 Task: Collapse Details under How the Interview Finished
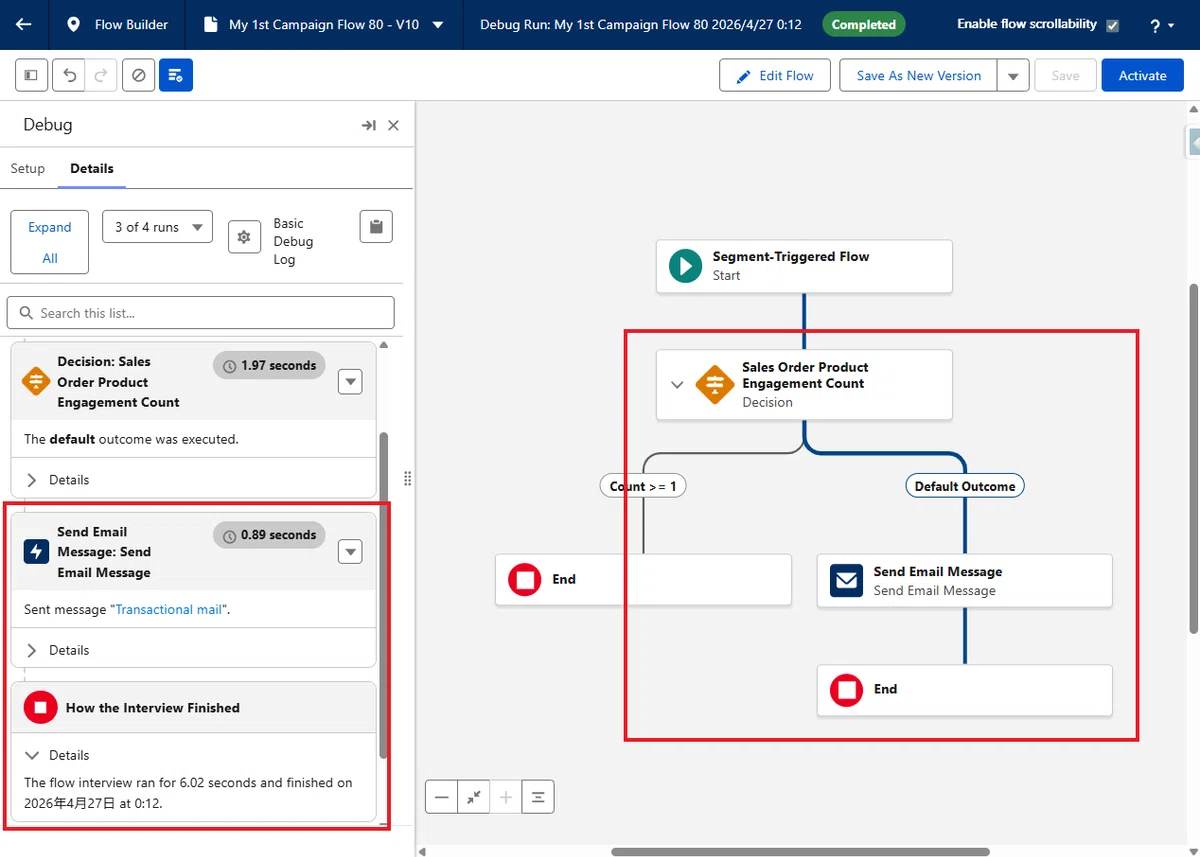click(58, 755)
